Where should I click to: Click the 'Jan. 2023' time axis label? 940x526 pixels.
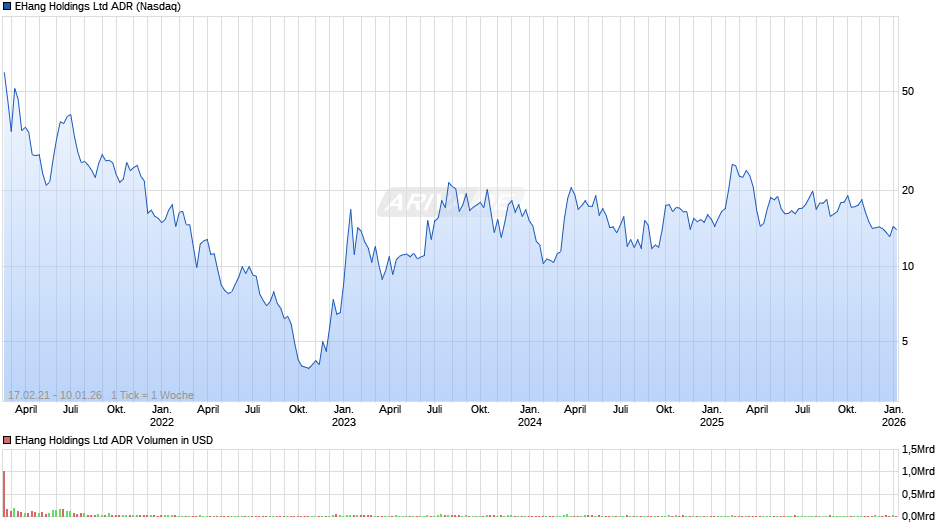pyautogui.click(x=344, y=416)
